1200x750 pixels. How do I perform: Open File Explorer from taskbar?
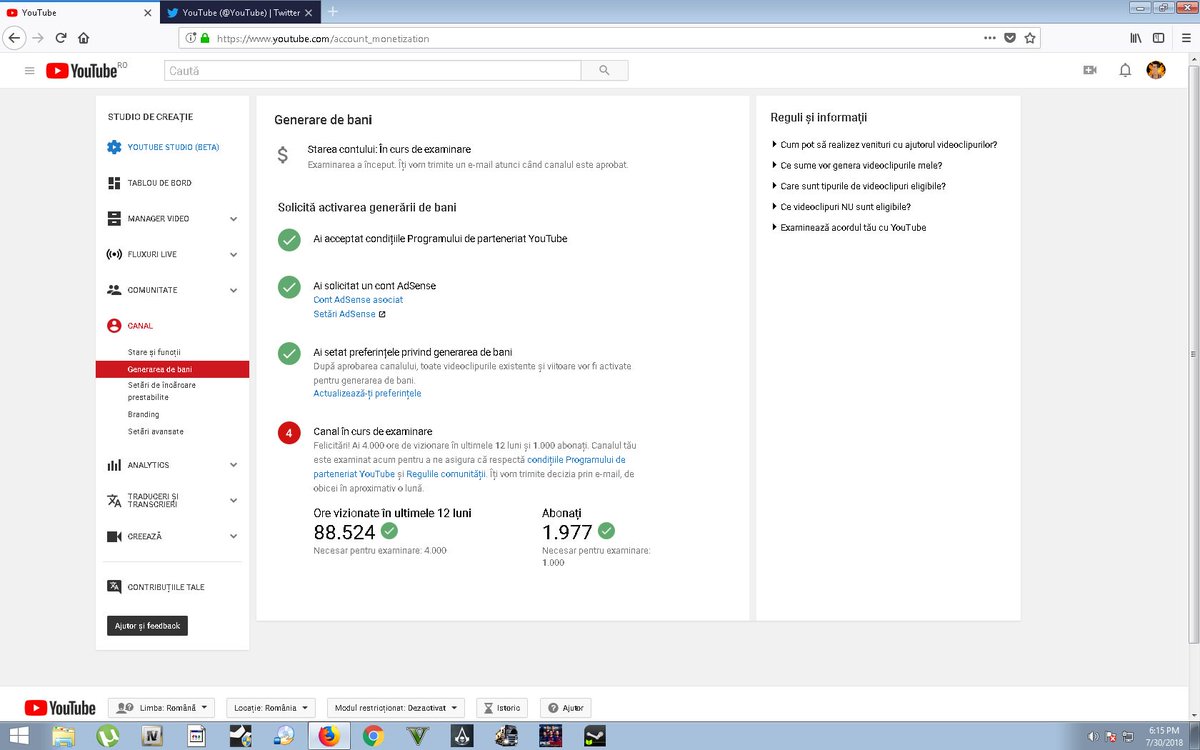click(64, 736)
